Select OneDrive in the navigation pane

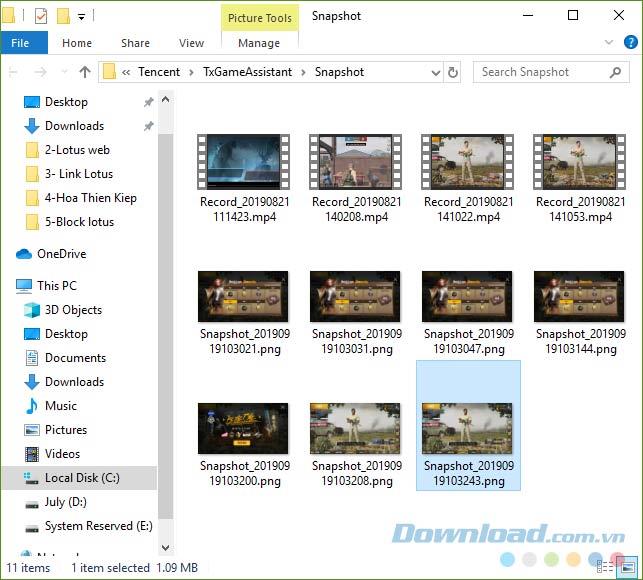[61, 254]
